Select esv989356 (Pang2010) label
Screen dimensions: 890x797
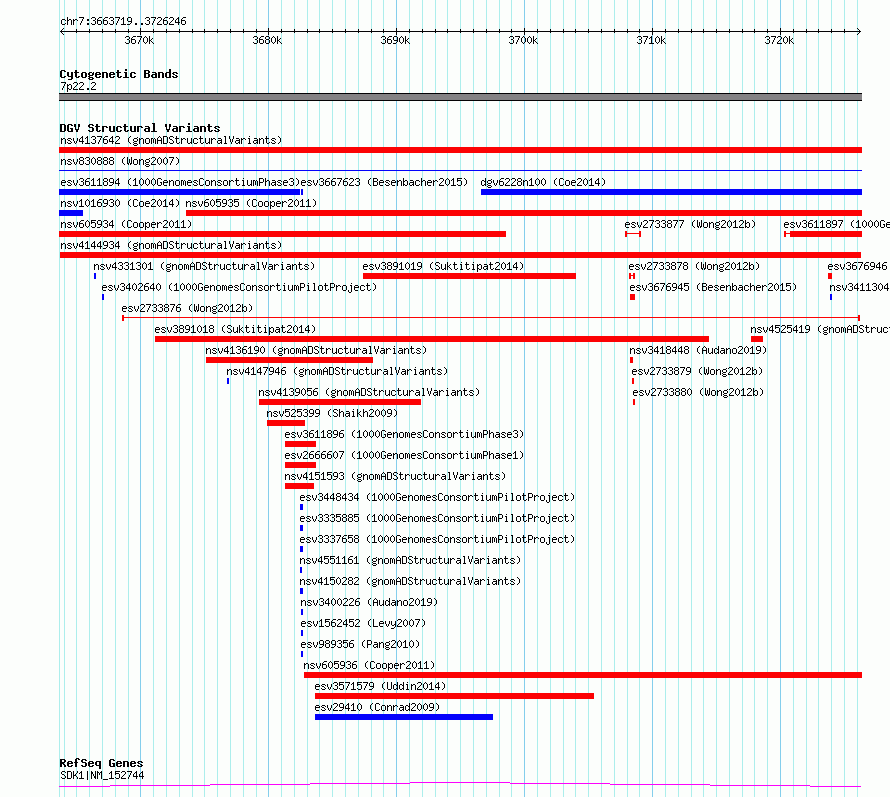point(360,644)
